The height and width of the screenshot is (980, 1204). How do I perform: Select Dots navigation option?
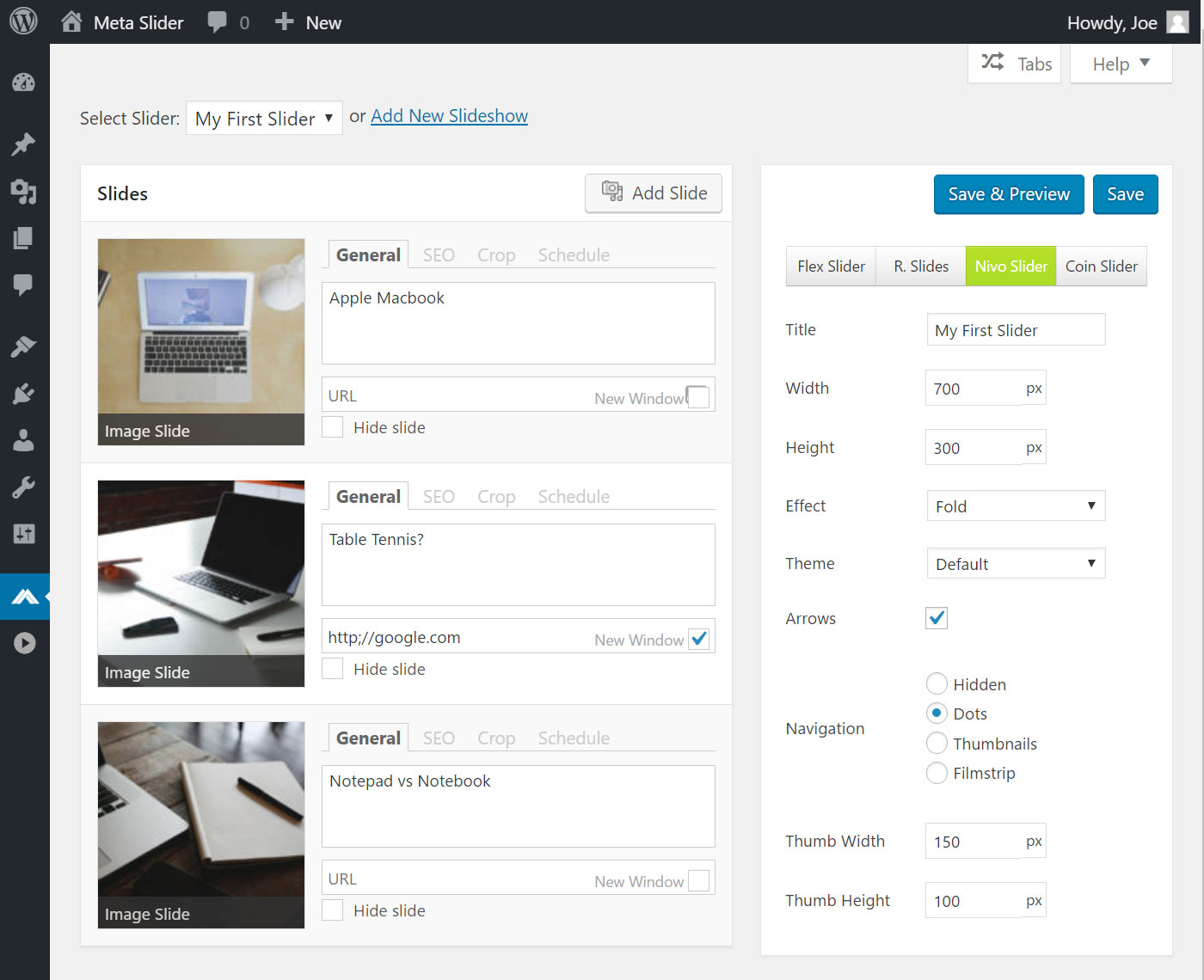(x=937, y=714)
